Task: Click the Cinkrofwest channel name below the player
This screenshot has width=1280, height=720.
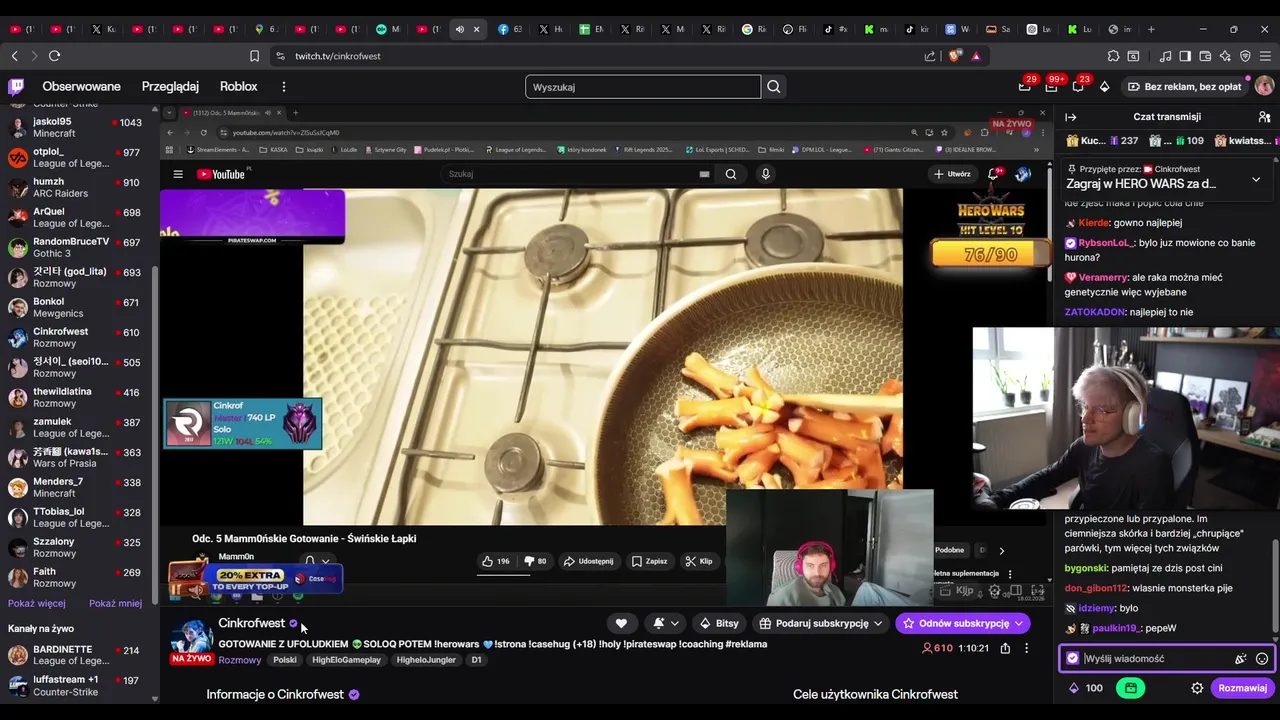Action: pos(252,623)
